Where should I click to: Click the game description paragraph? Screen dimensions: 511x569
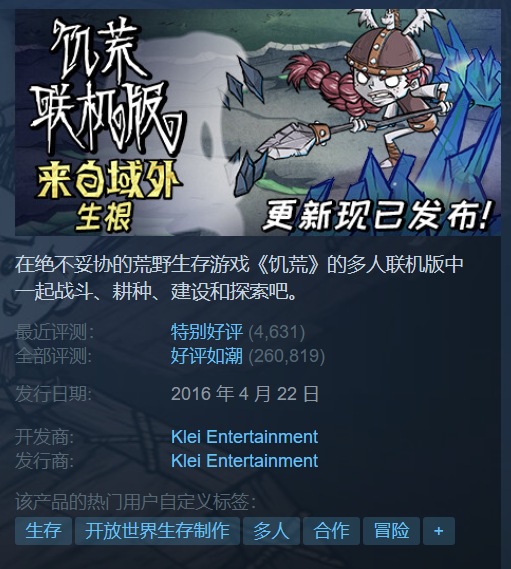(240, 278)
